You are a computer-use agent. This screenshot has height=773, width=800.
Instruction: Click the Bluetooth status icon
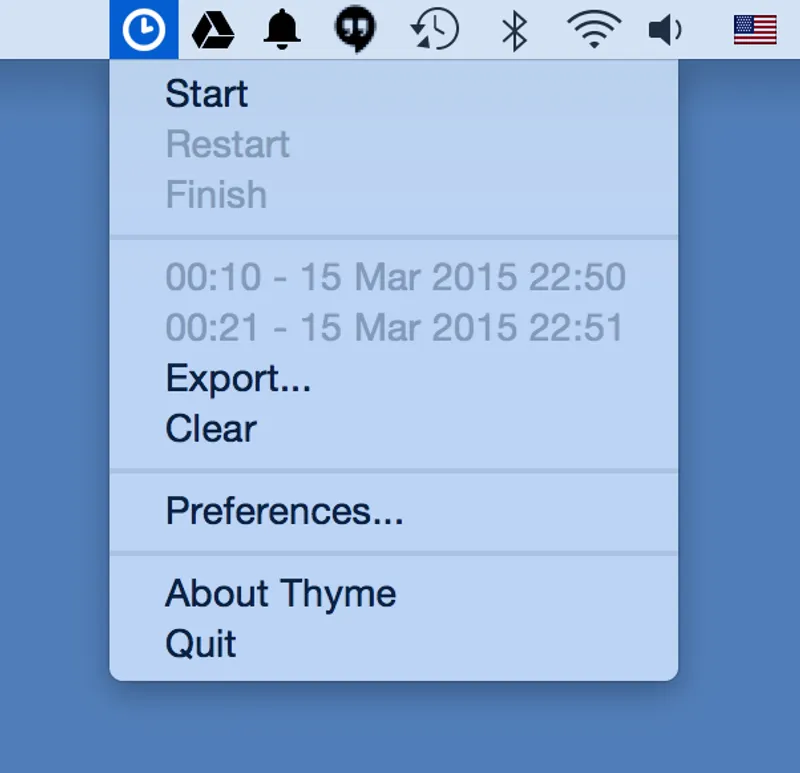click(x=512, y=29)
